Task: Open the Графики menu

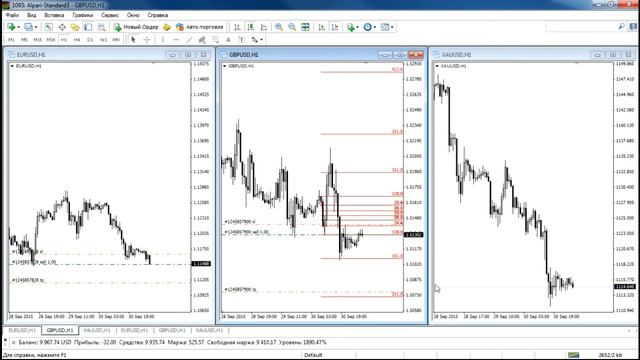Action: [x=82, y=15]
